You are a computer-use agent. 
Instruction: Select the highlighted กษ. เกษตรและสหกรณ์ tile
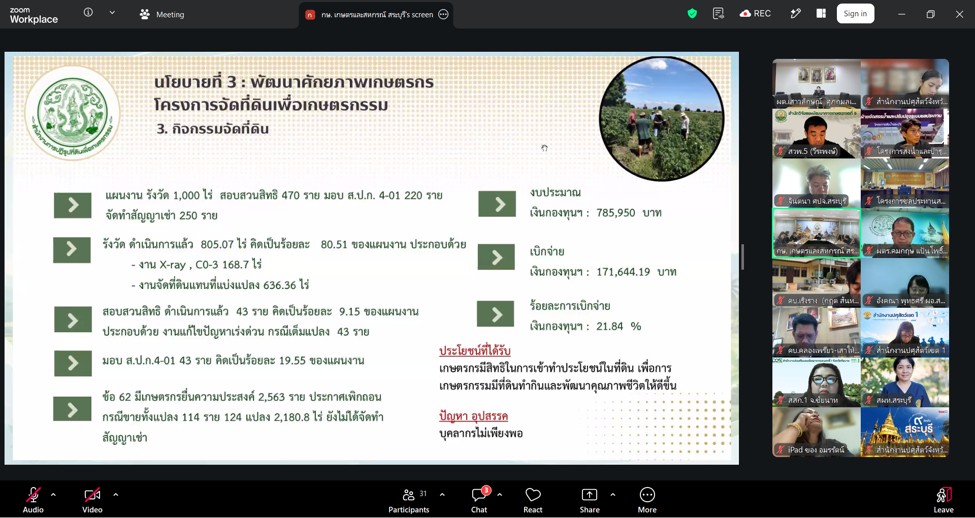(816, 233)
